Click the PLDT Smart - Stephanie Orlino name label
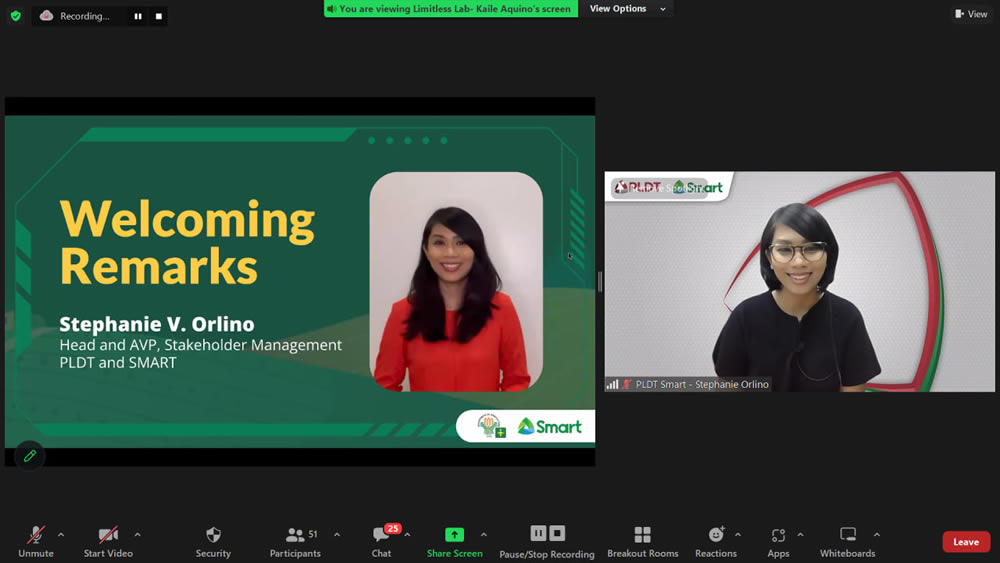 coord(702,384)
